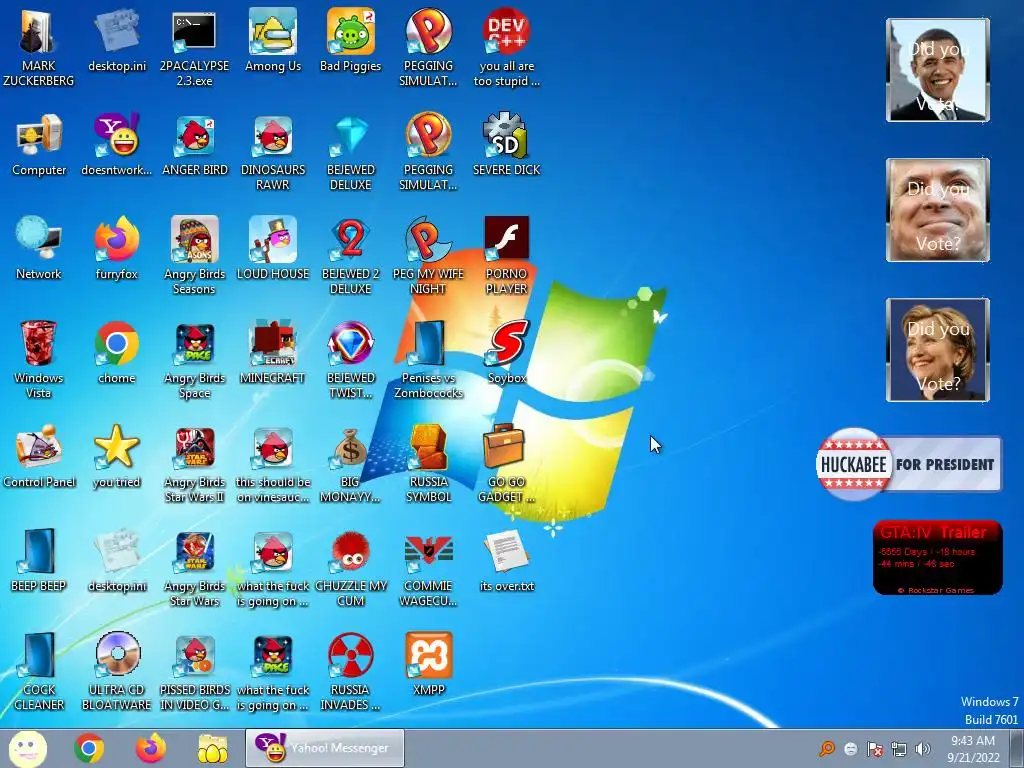Click the Show desktop button at taskbar end
Image resolution: width=1024 pixels, height=768 pixels.
1016,749
